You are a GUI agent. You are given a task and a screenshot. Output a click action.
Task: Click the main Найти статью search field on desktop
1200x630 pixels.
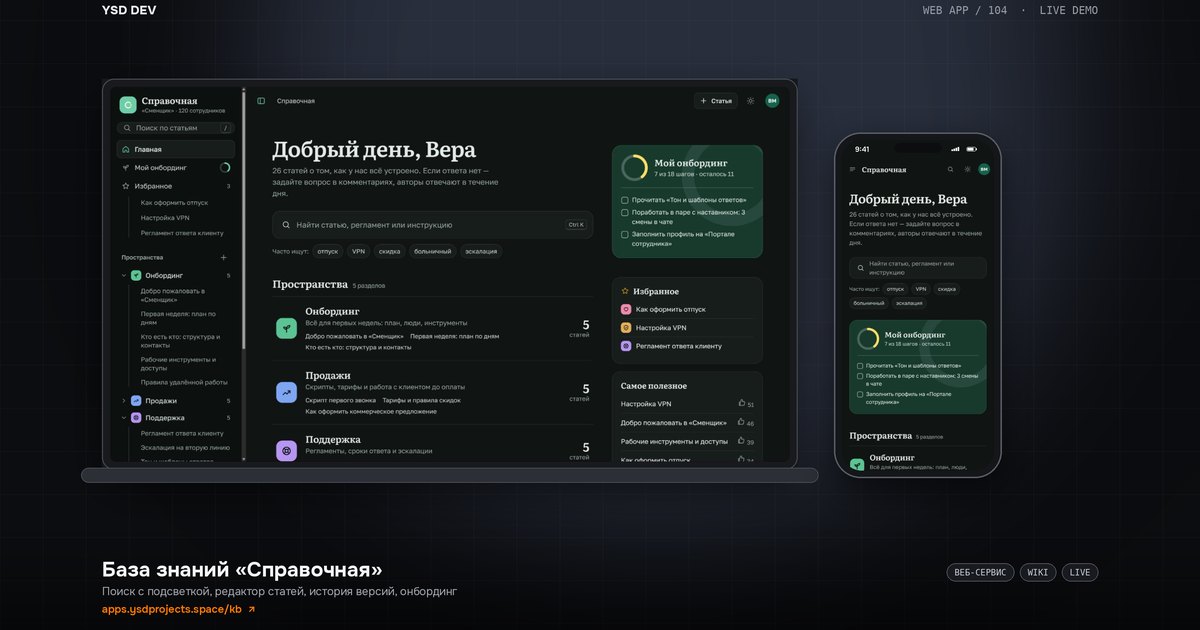(432, 225)
